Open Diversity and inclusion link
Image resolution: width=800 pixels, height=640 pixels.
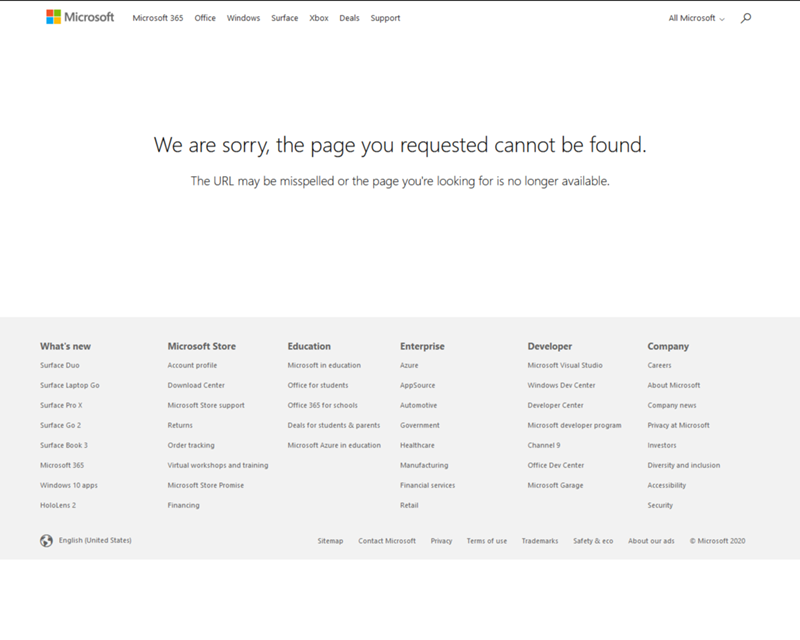point(684,465)
